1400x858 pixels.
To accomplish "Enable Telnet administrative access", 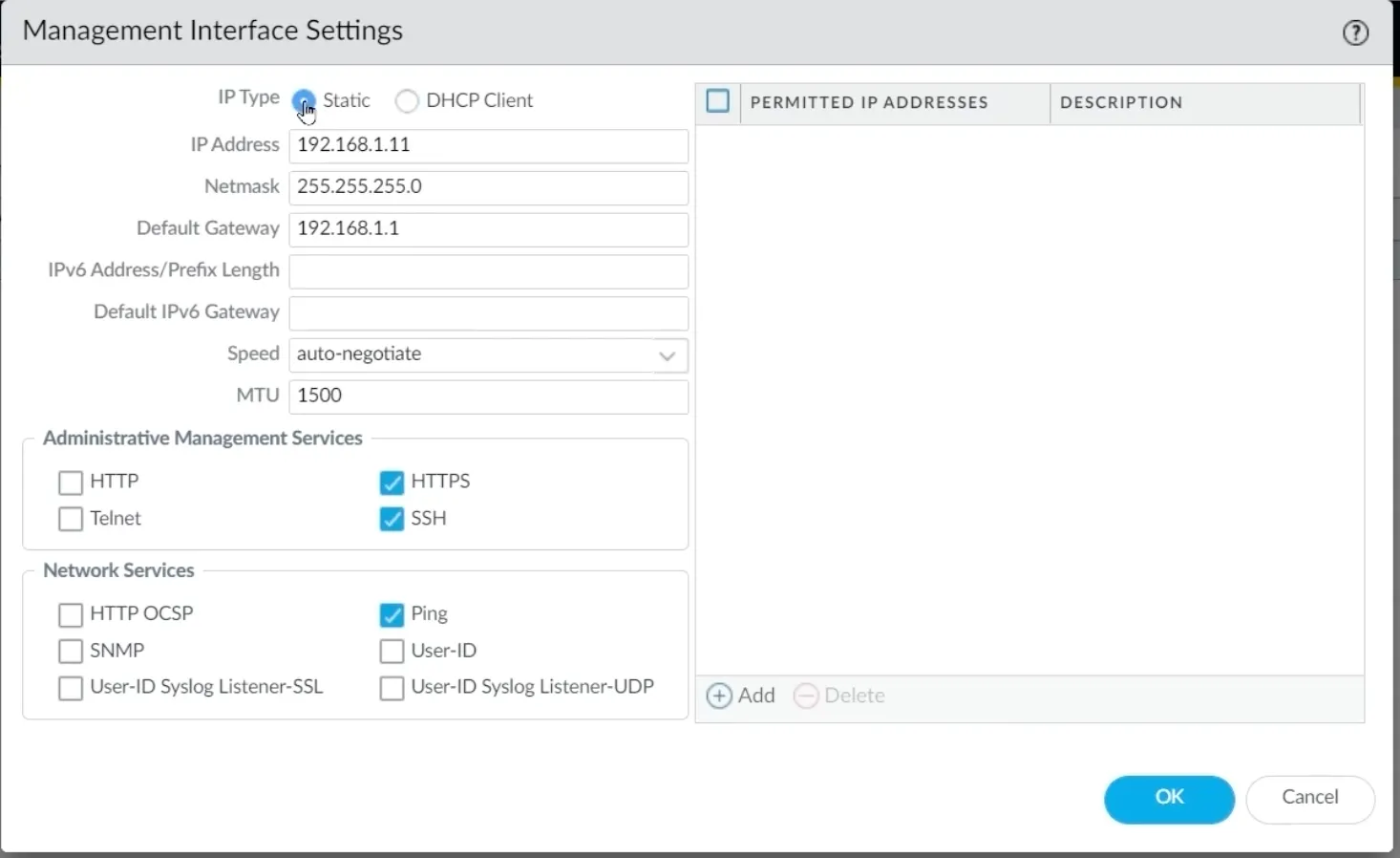I will [x=71, y=519].
